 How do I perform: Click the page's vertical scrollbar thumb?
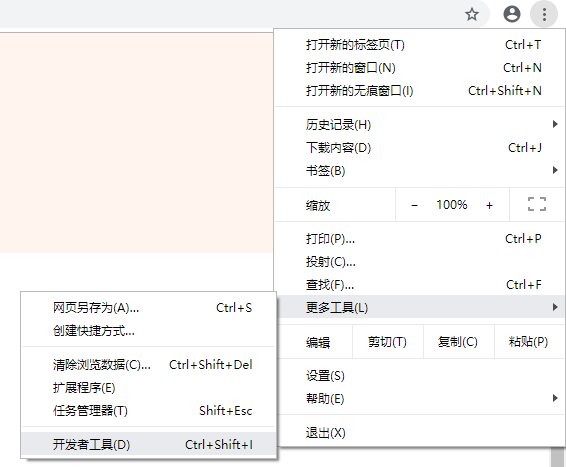pos(558,457)
